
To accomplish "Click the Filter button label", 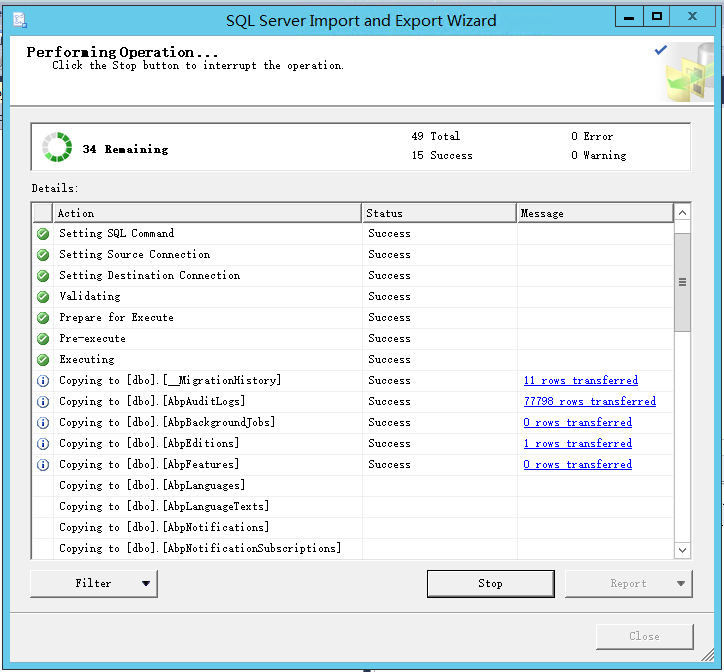I will click(x=93, y=583).
